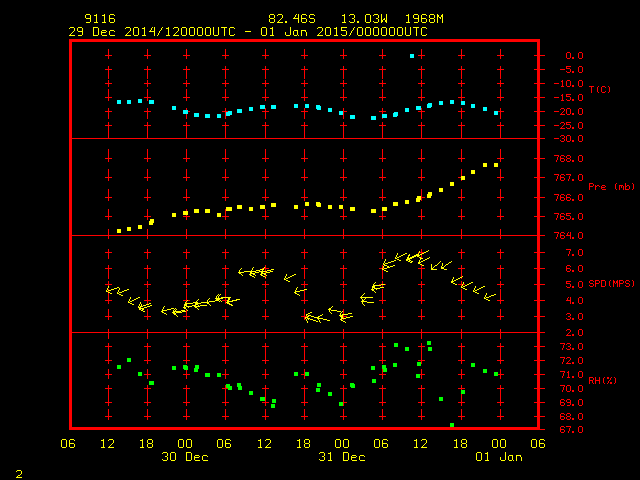Screen dimensions: 640x480
Task: Click the -15.0 temperature tick value
Action: pos(569,98)
